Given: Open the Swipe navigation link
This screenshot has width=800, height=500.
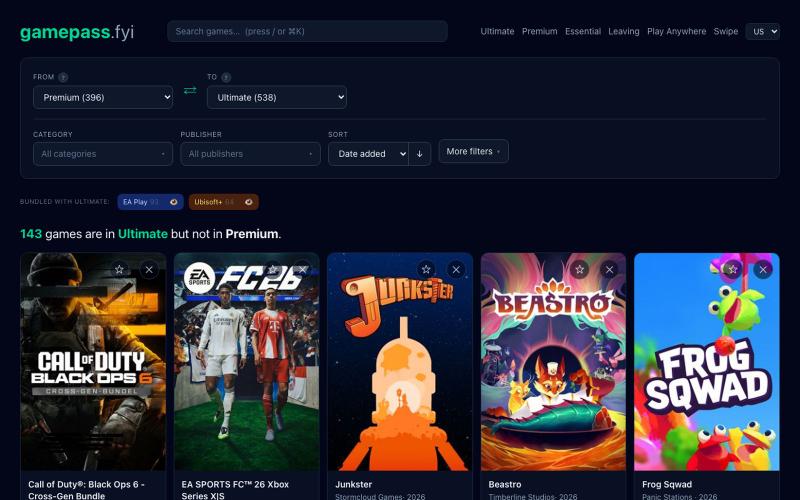Looking at the screenshot, I should (x=726, y=31).
